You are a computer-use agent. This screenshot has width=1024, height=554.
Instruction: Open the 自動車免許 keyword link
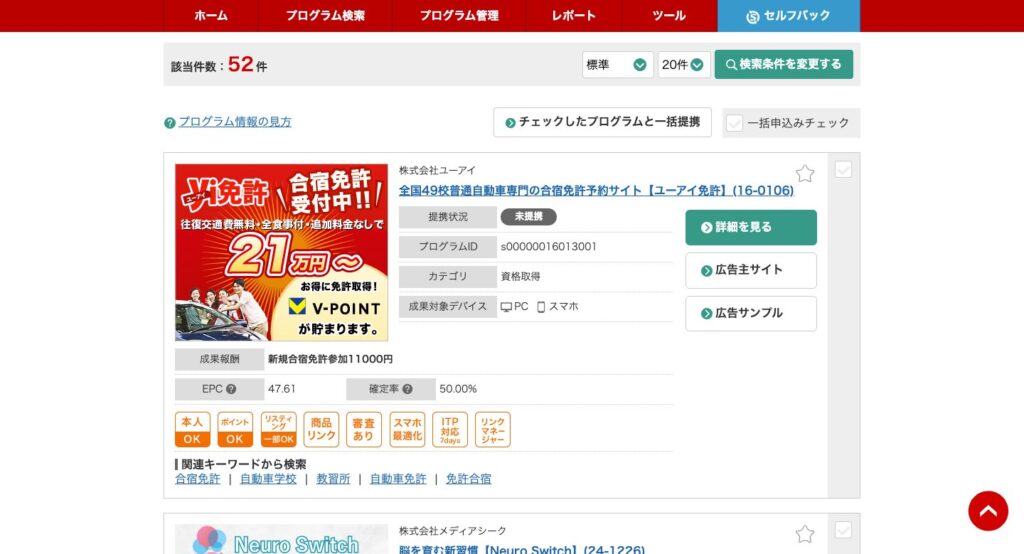pyautogui.click(x=398, y=479)
